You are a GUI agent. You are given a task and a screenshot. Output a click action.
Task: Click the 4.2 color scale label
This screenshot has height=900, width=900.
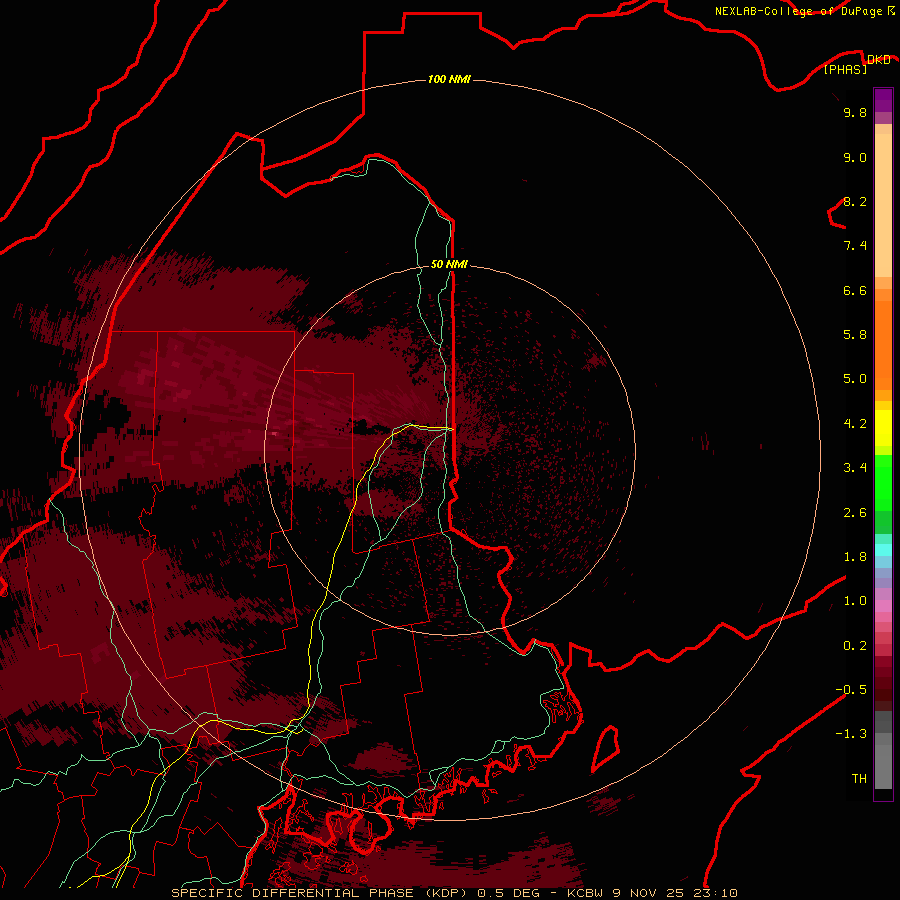[x=855, y=424]
